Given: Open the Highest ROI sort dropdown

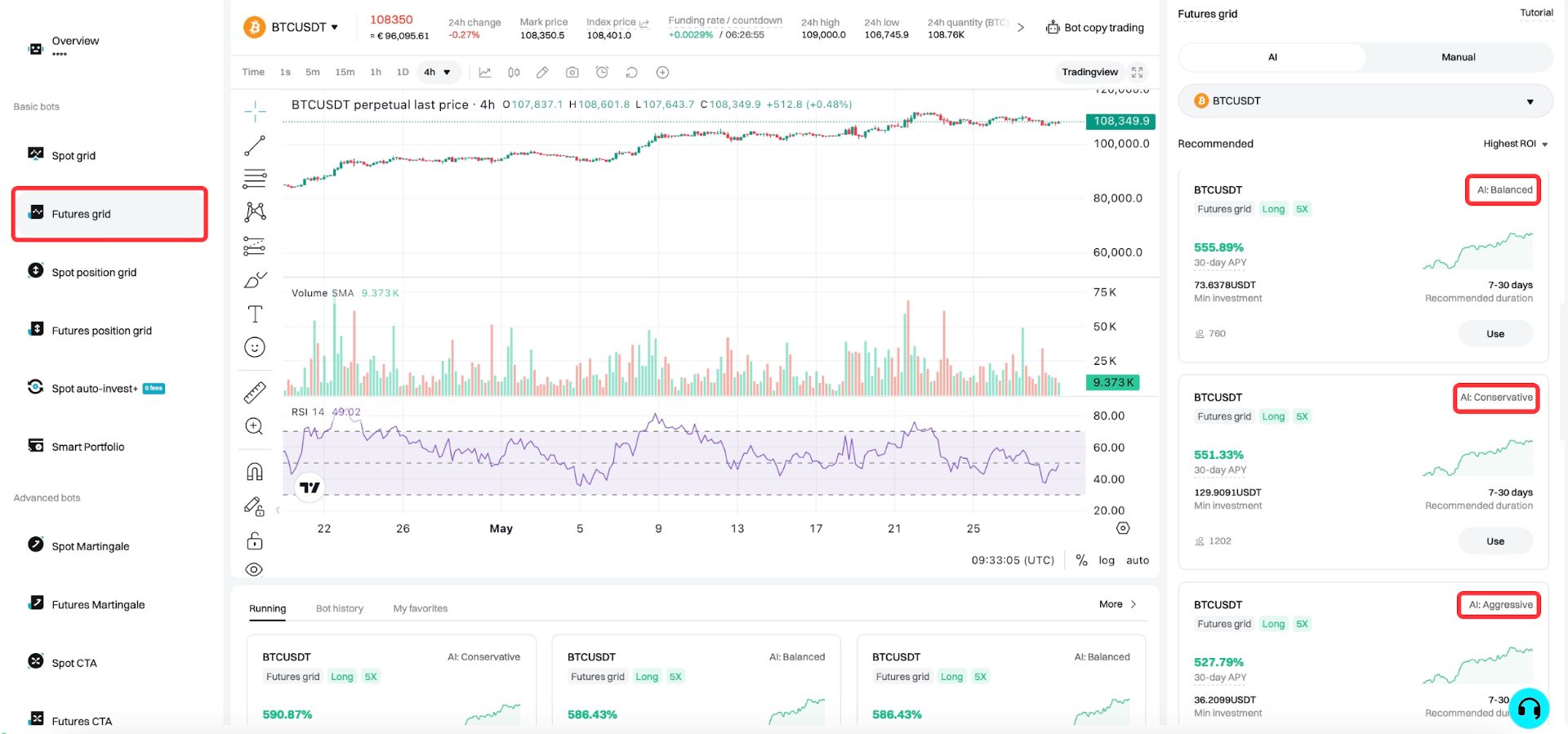Looking at the screenshot, I should point(1516,144).
